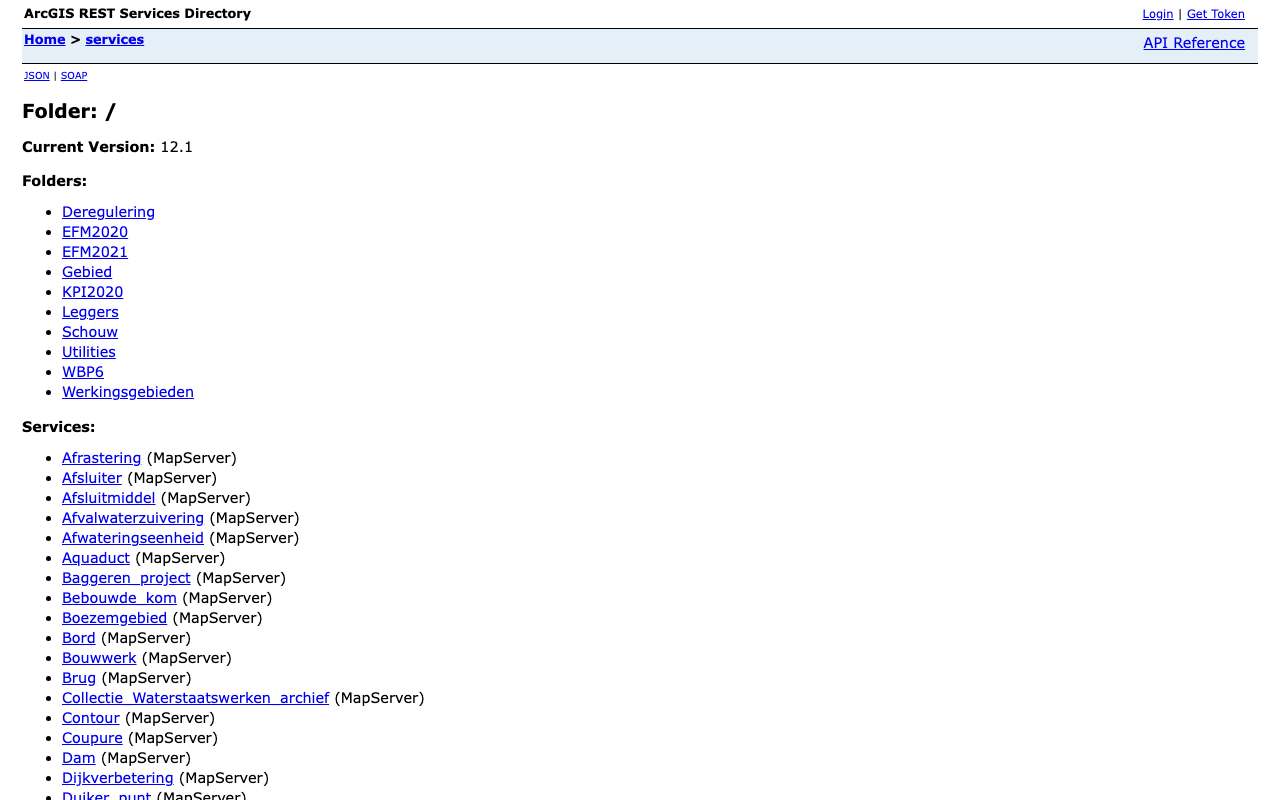View the SOAP format link
This screenshot has height=800, width=1280.
point(74,76)
